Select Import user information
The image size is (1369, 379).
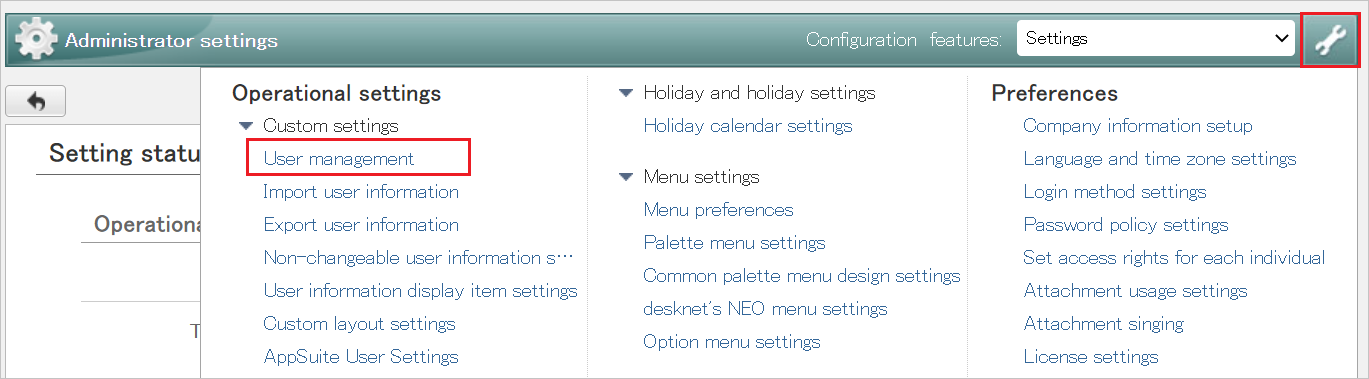361,192
